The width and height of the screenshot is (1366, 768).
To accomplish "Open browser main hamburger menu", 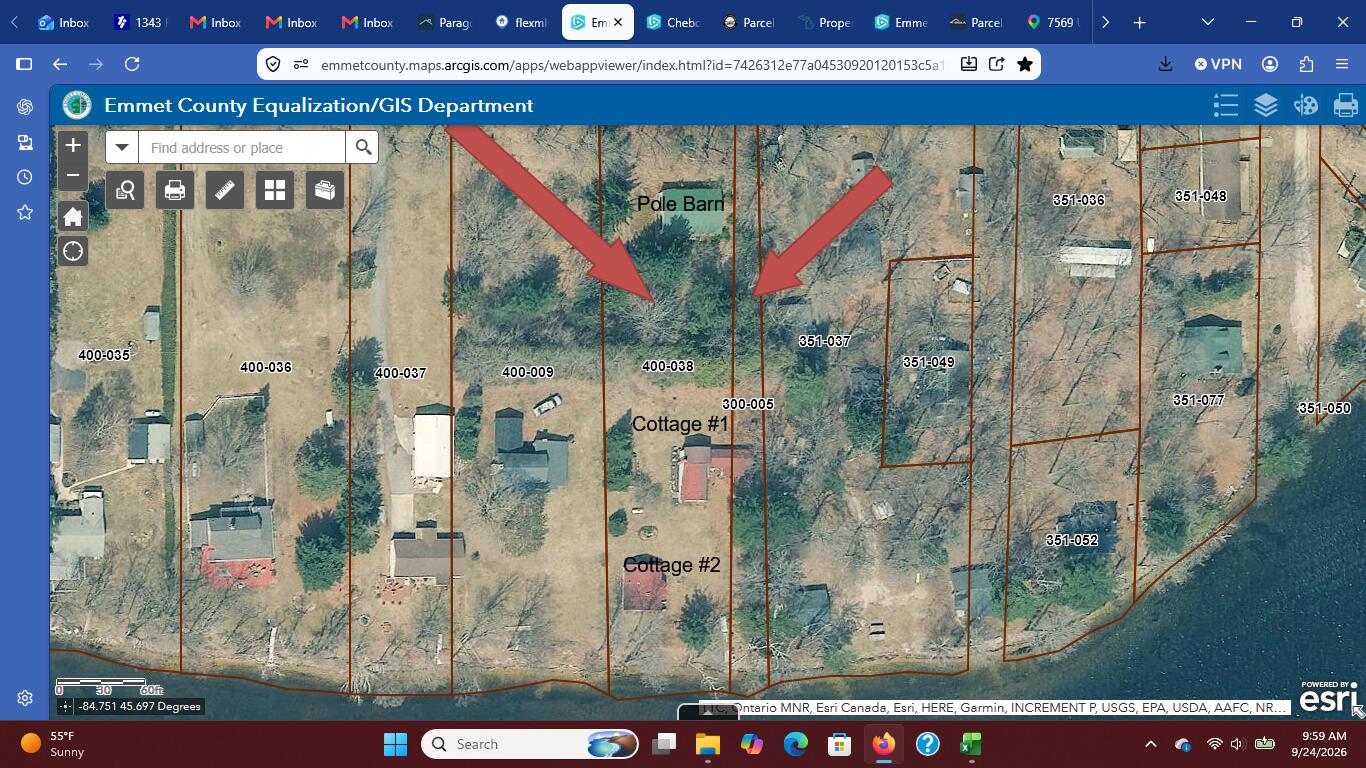I will [x=1342, y=64].
